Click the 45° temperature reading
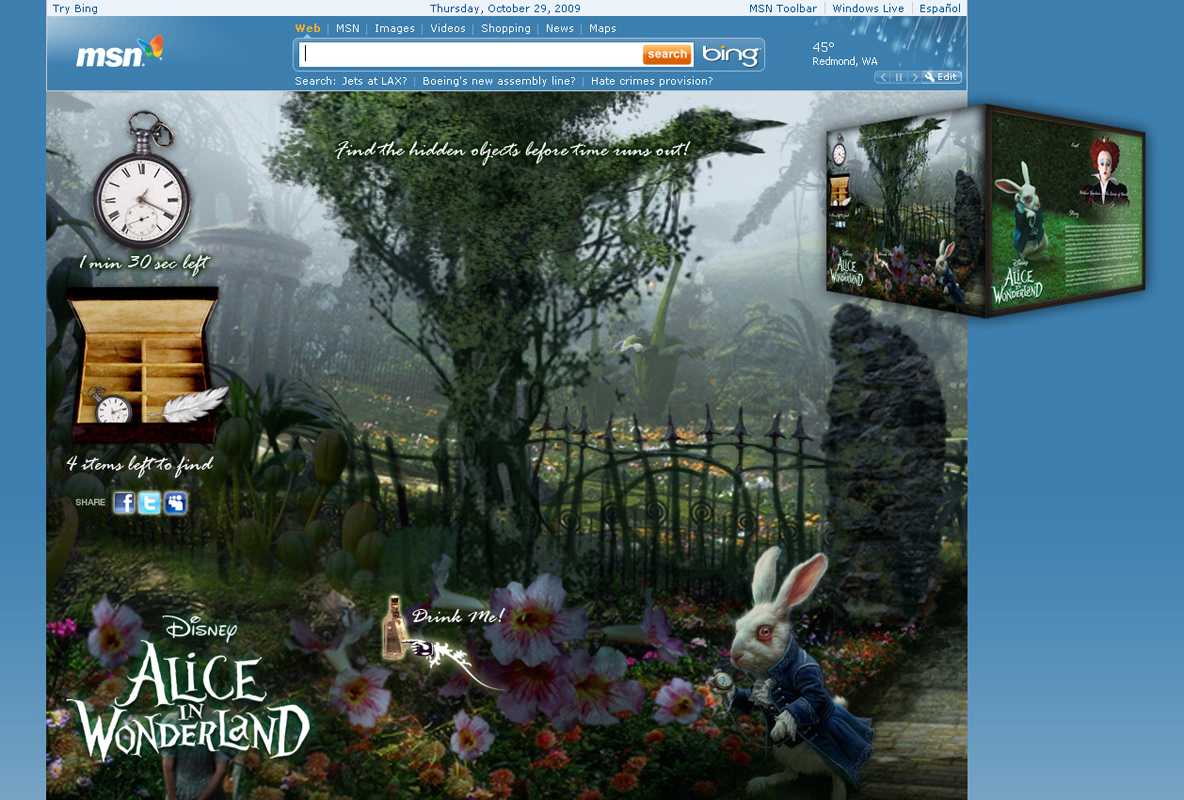 823,47
